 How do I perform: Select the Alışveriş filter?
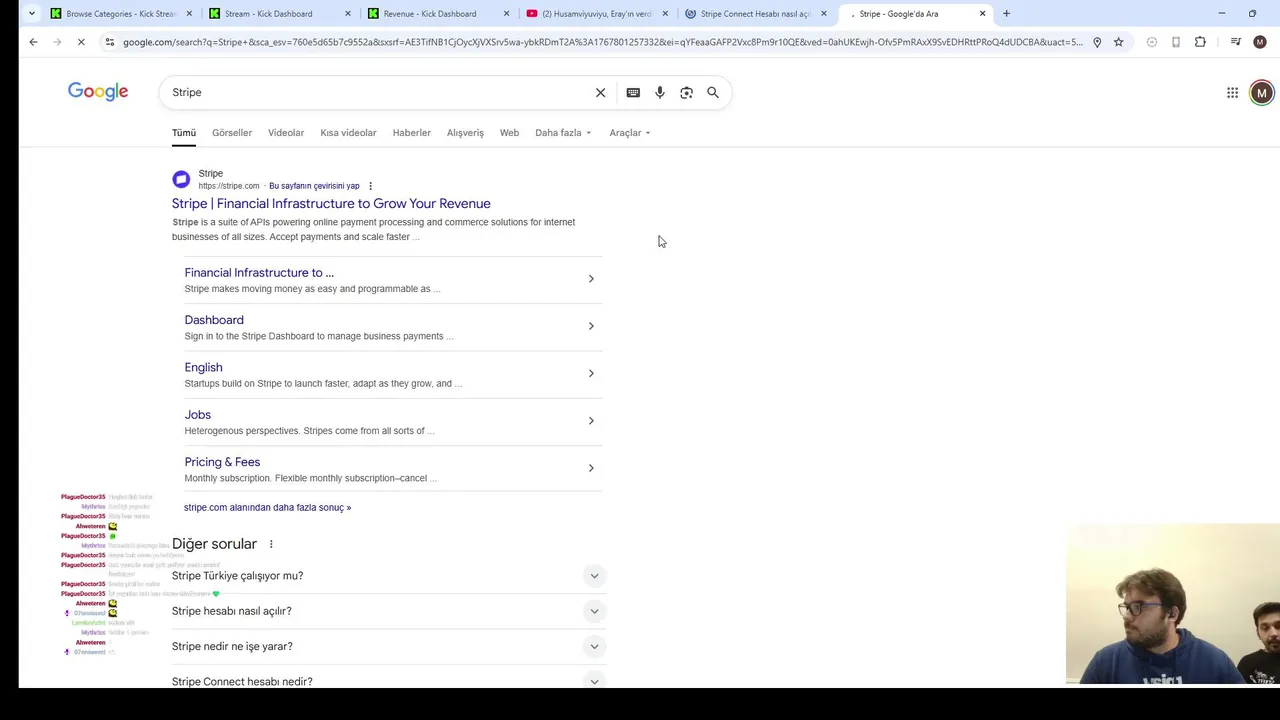(x=465, y=133)
